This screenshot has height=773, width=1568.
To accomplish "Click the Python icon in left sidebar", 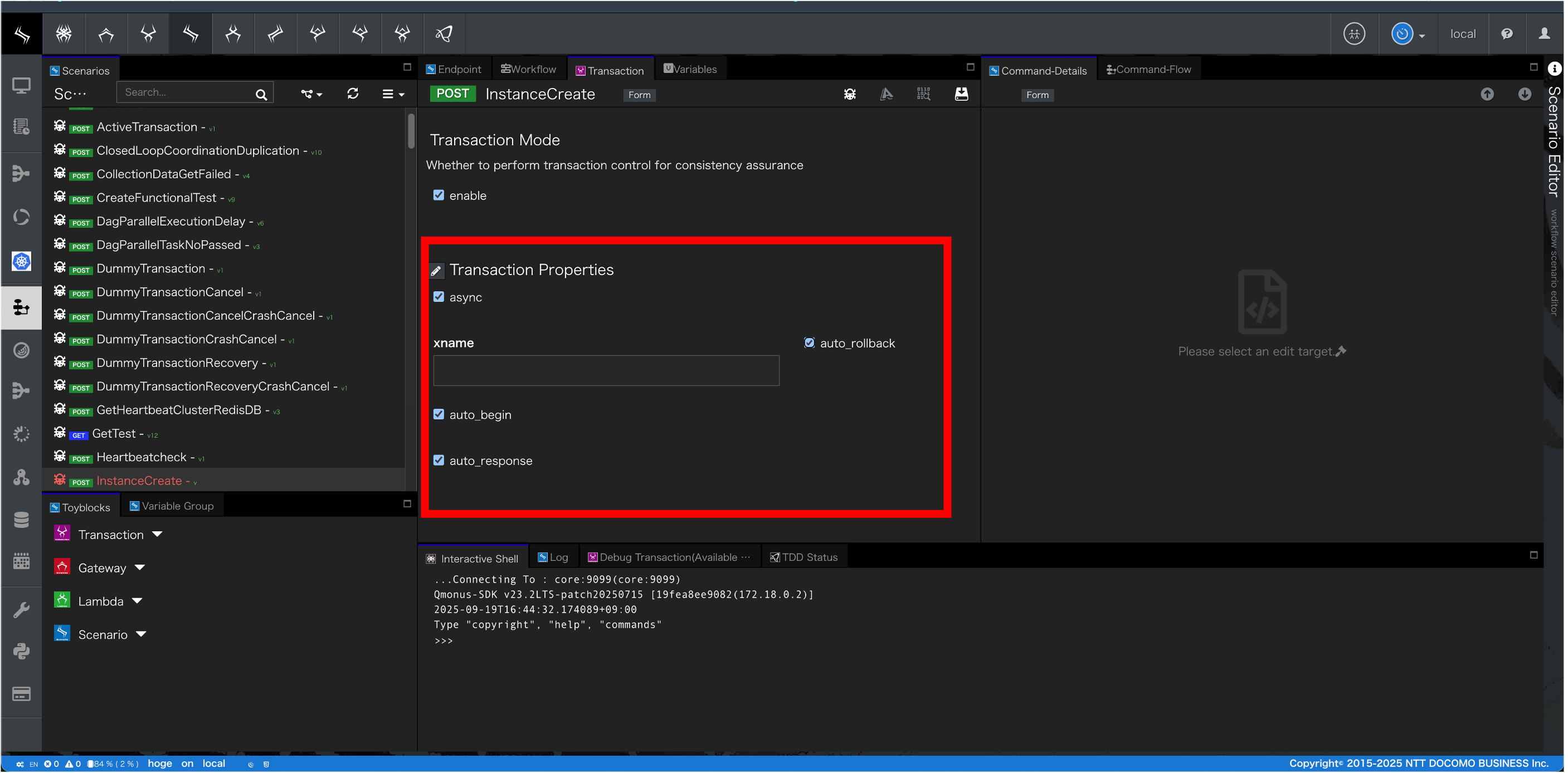I will click(x=21, y=652).
